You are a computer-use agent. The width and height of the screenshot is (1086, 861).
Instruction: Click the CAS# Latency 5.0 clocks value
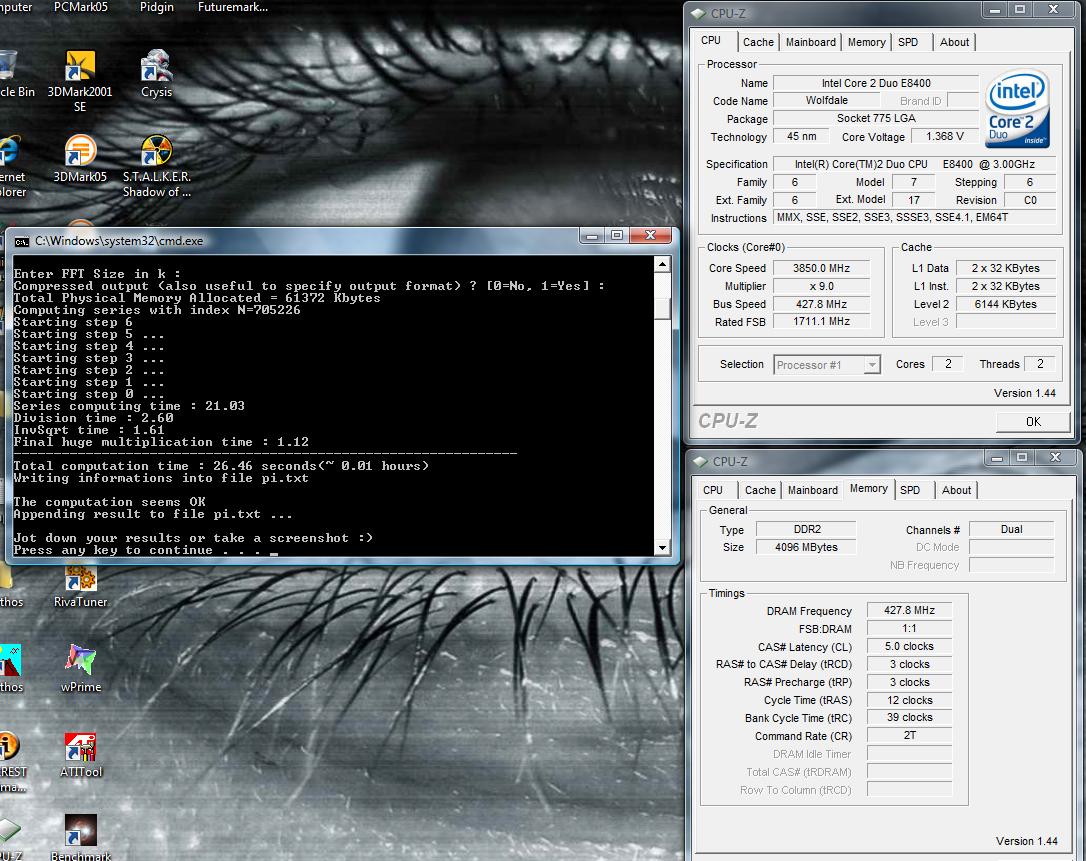(x=909, y=646)
